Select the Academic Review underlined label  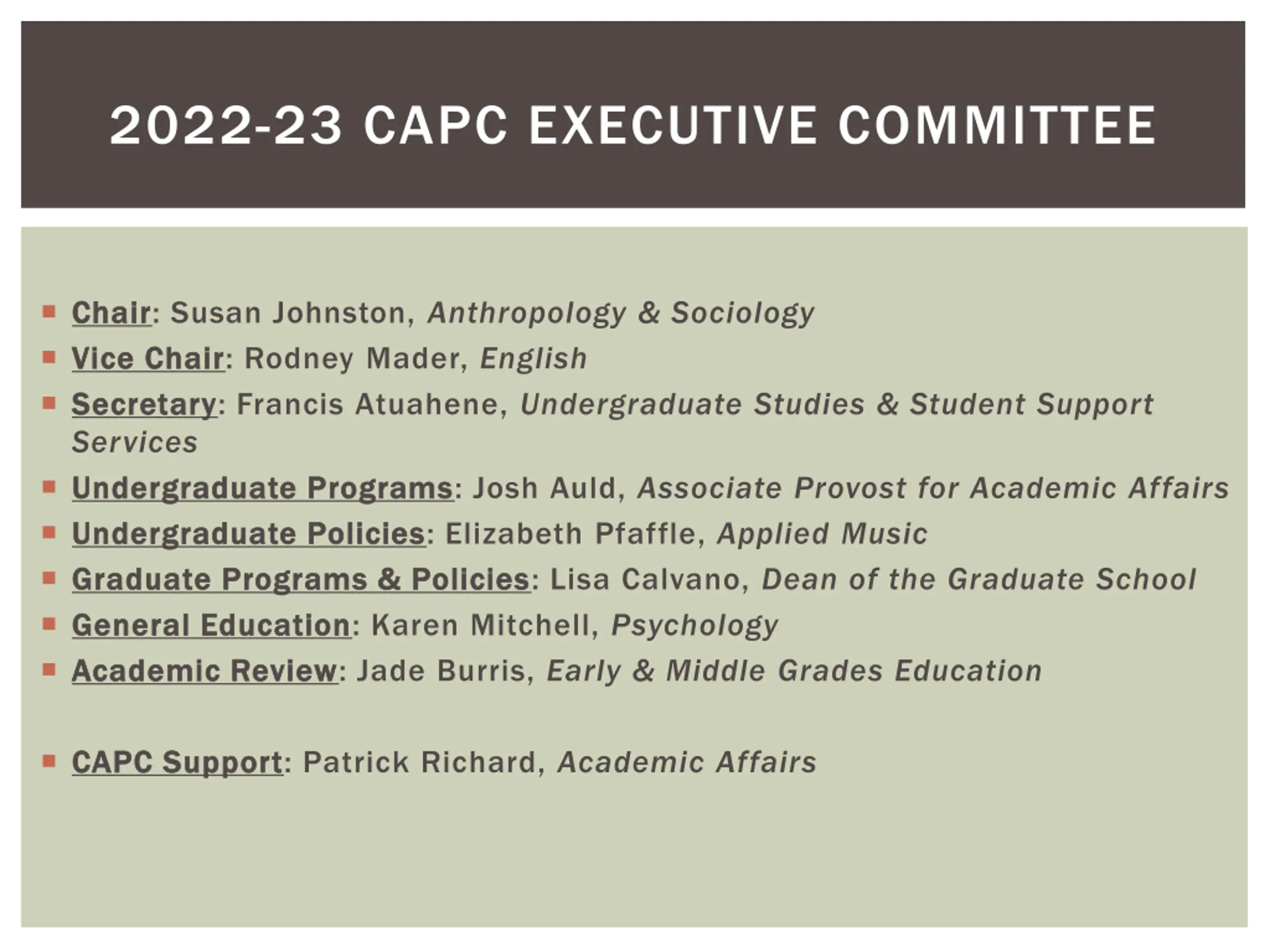[x=205, y=671]
